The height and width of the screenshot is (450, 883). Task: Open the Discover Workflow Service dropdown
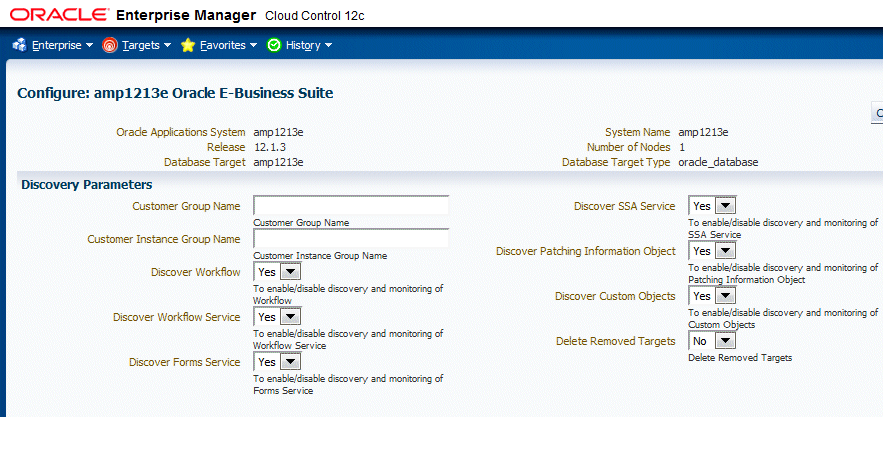[277, 317]
